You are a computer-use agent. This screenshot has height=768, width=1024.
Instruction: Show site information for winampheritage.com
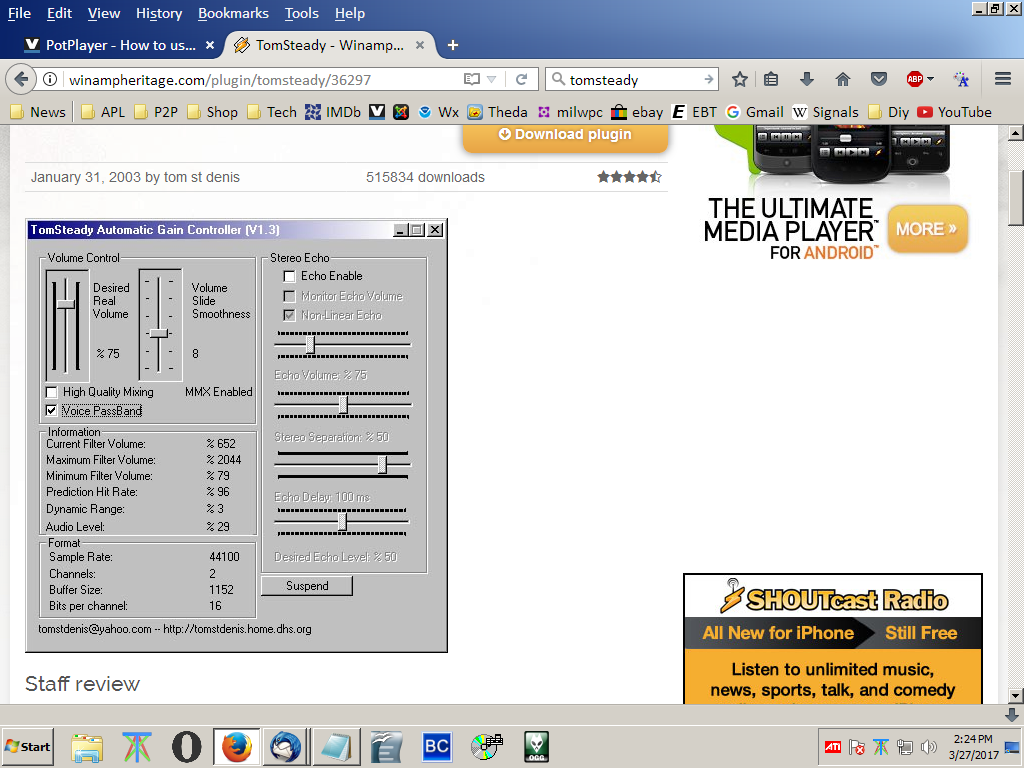pos(50,80)
